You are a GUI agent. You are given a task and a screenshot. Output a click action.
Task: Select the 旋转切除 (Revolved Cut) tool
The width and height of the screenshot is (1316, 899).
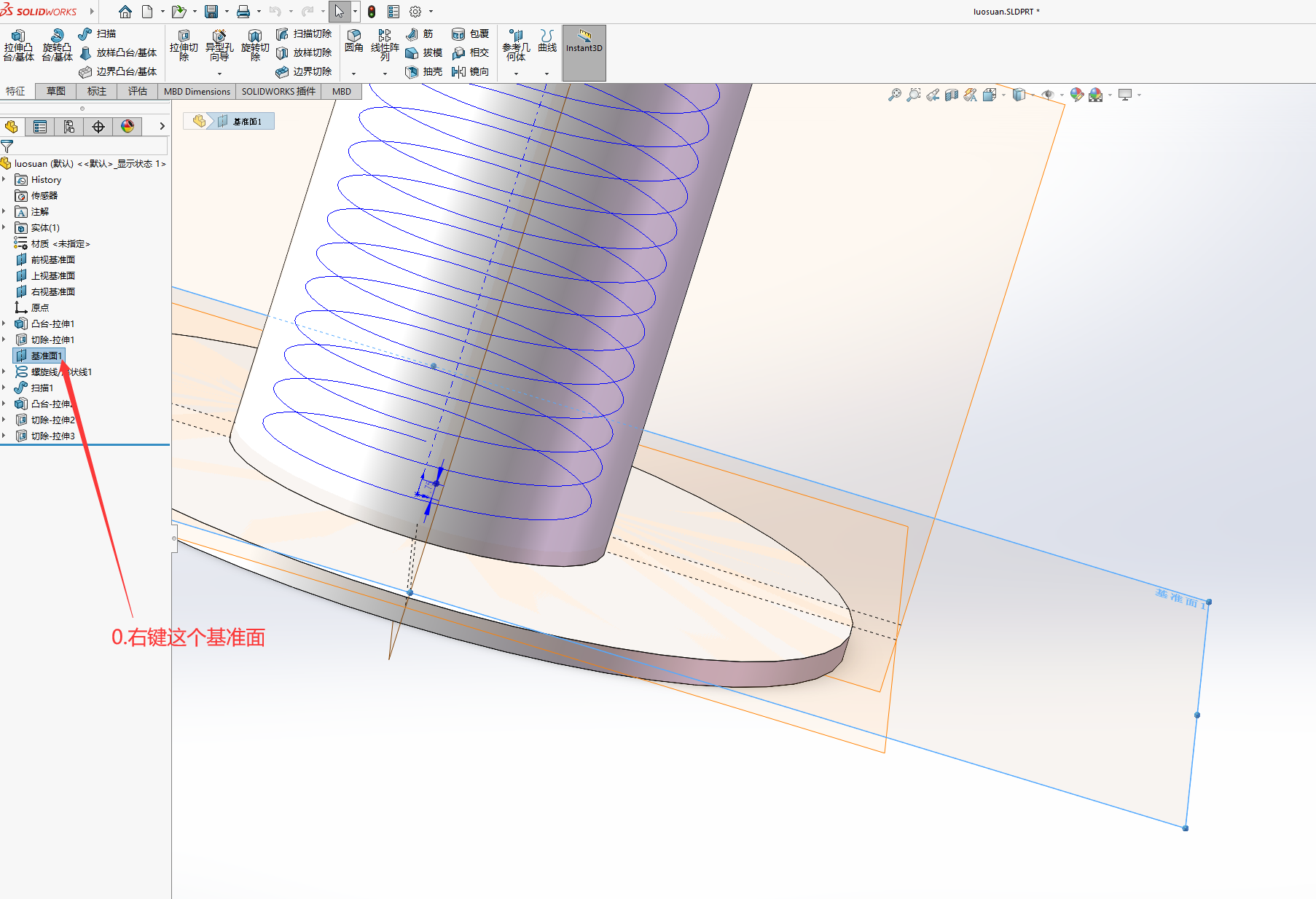[x=255, y=45]
